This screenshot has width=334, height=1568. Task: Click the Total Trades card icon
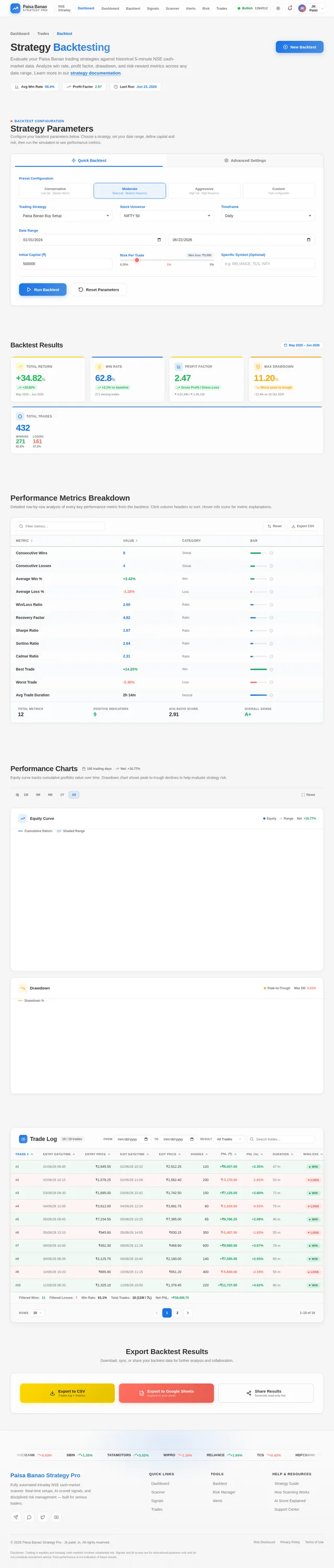pyautogui.click(x=20, y=416)
